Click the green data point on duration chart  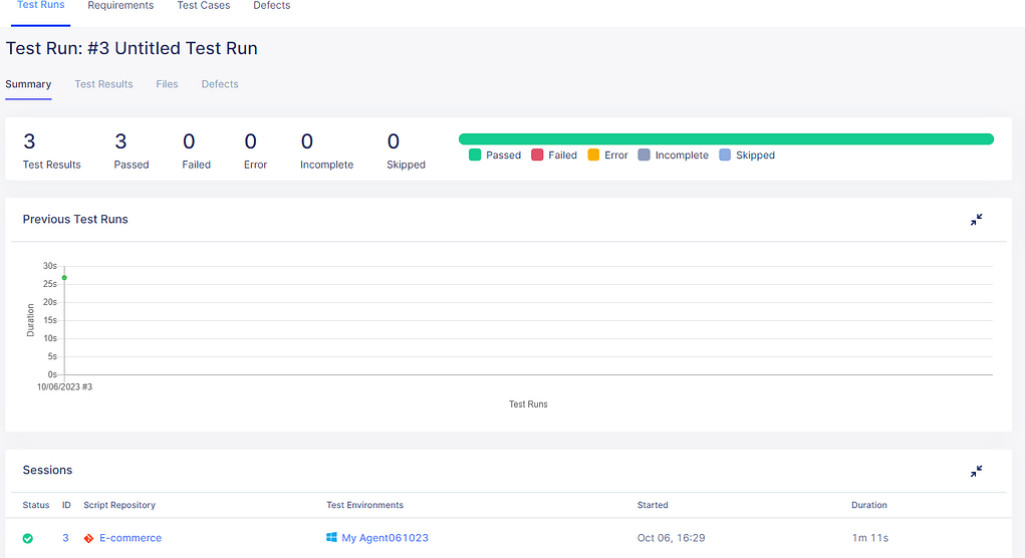pos(64,278)
